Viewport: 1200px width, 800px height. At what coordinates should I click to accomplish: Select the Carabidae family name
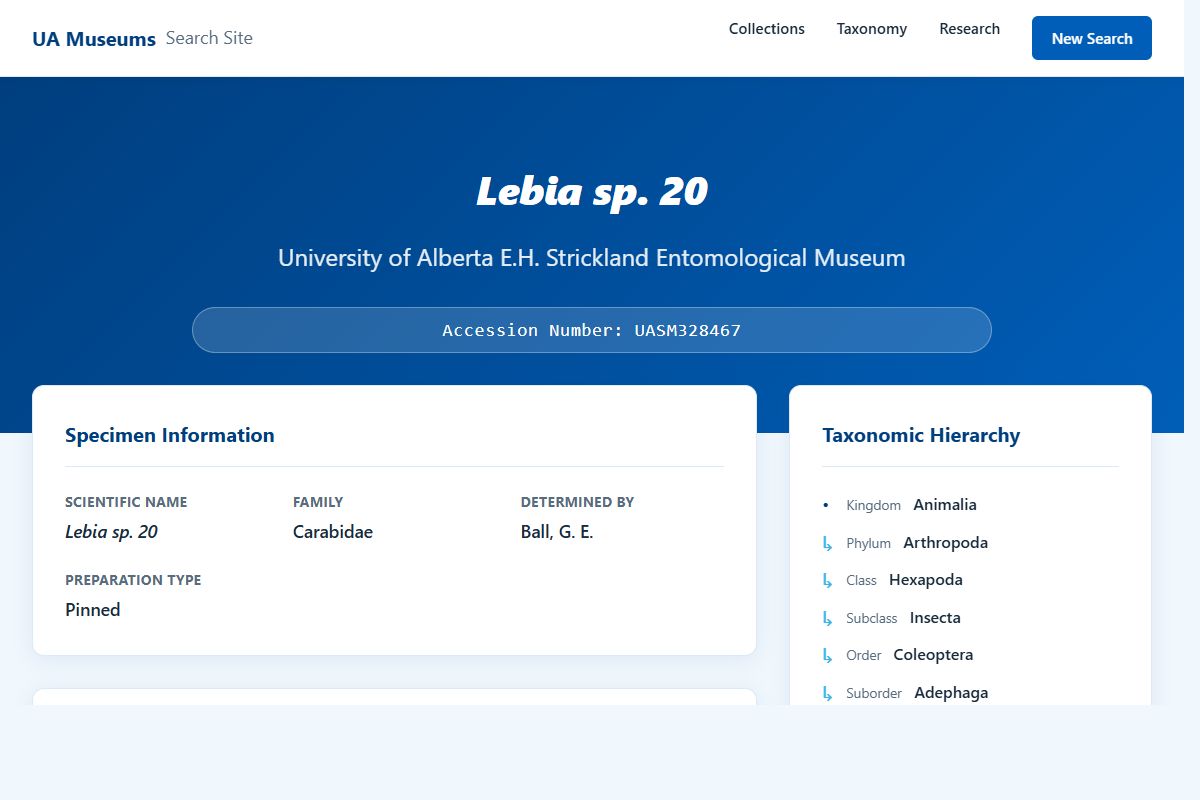[332, 532]
